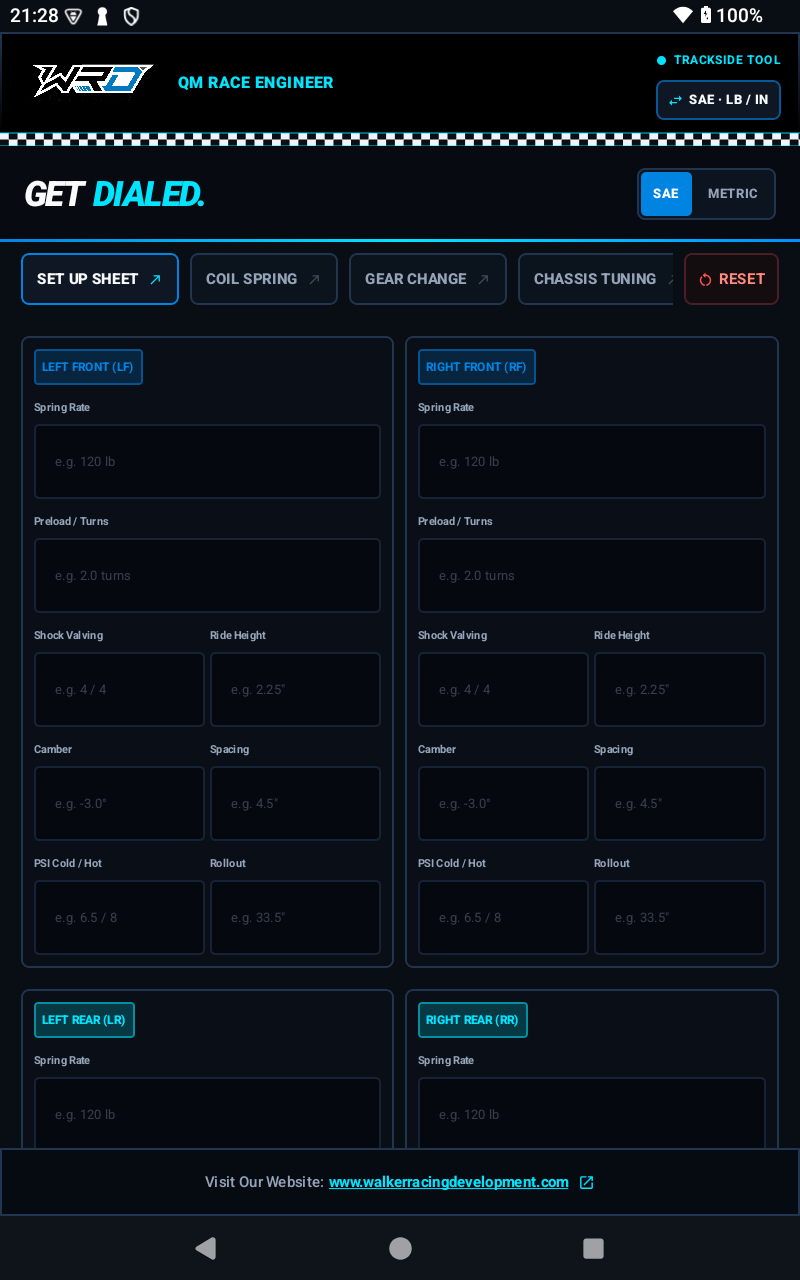Tap the Android home circle button

click(400, 1248)
